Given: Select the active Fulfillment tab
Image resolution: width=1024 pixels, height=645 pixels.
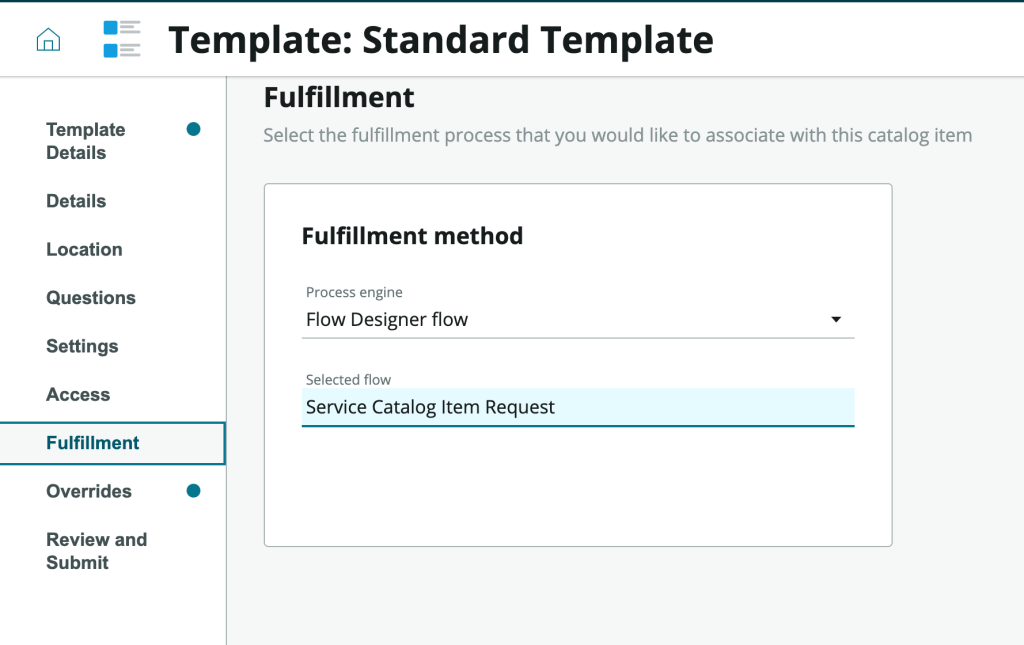Looking at the screenshot, I should [93, 443].
